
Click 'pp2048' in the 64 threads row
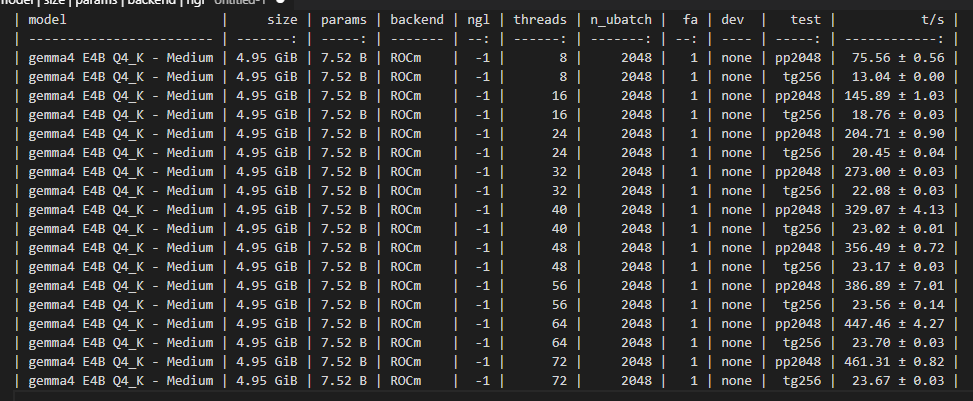798,323
